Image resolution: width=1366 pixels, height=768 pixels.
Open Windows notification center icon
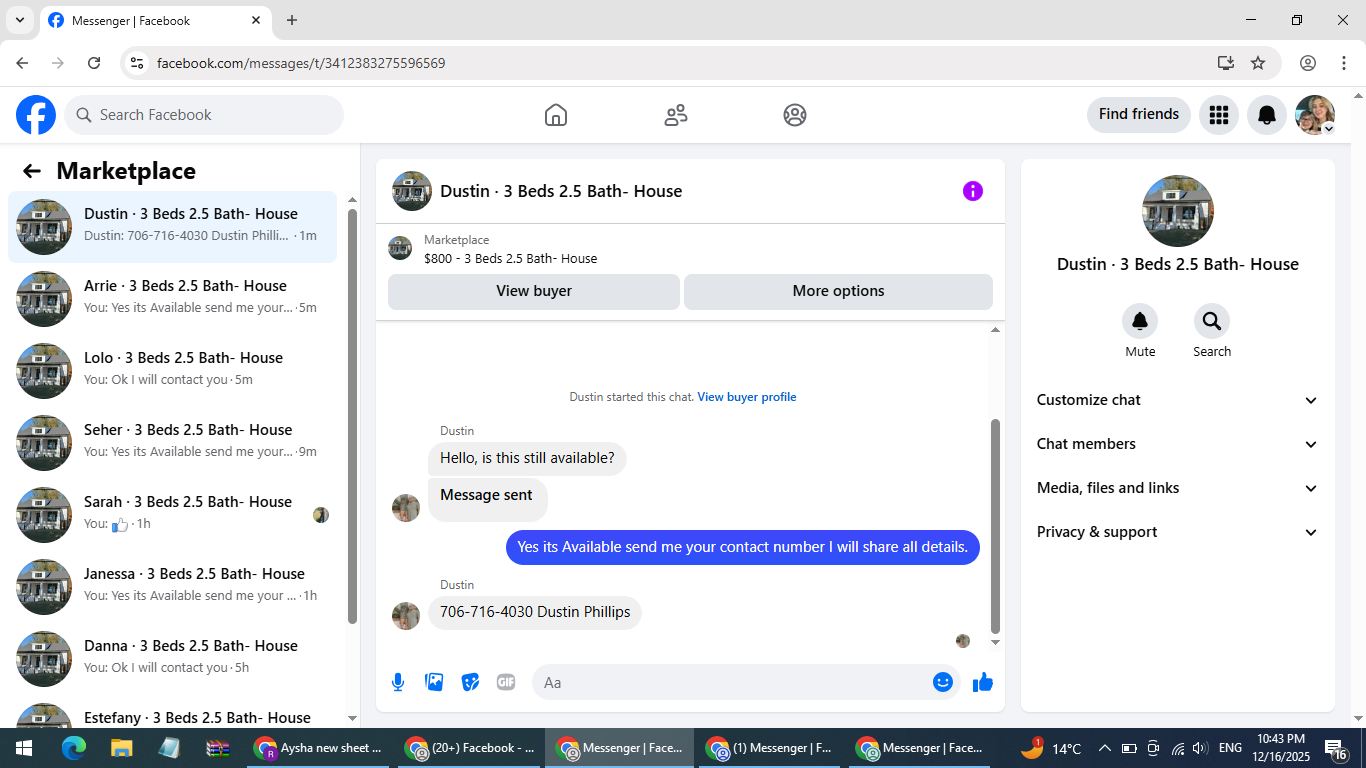click(1337, 748)
